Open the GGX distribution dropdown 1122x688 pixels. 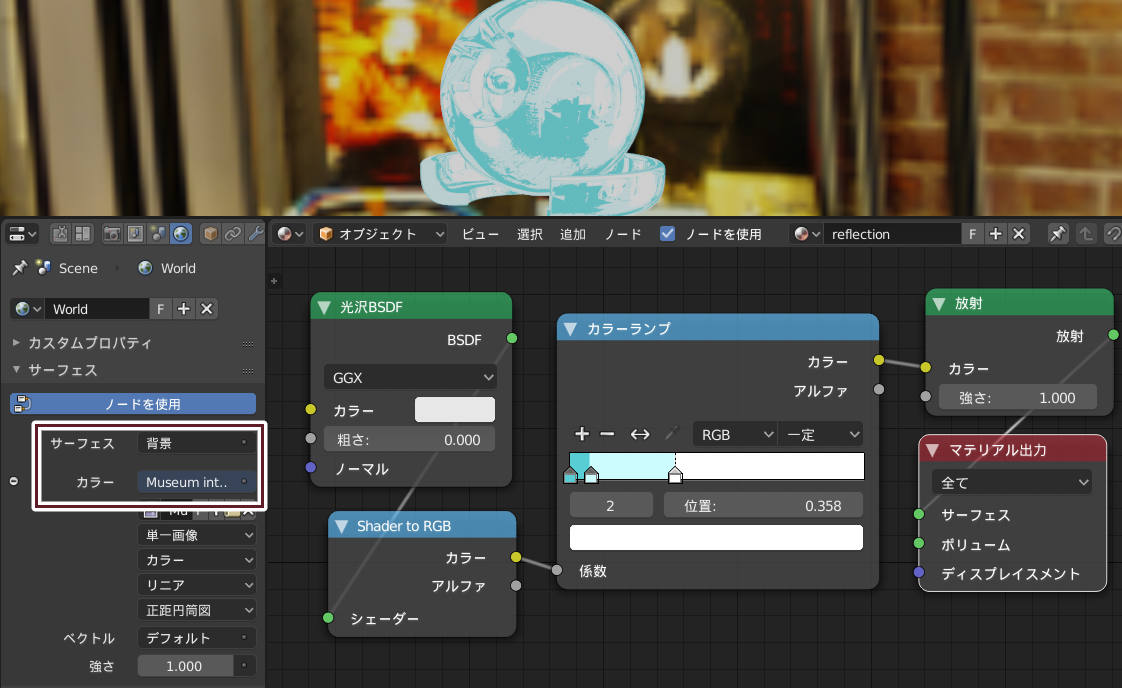pyautogui.click(x=410, y=377)
